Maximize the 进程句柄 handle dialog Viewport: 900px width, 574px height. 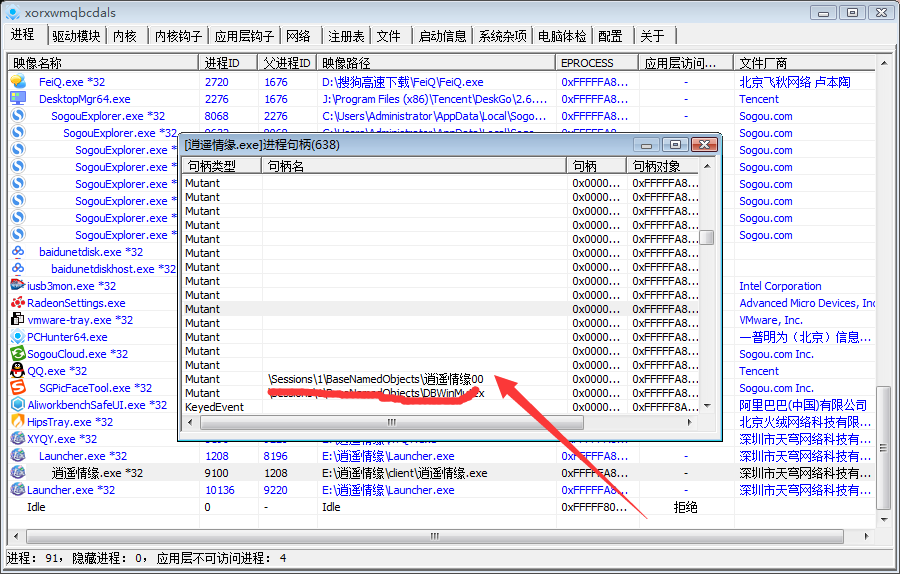(x=676, y=145)
